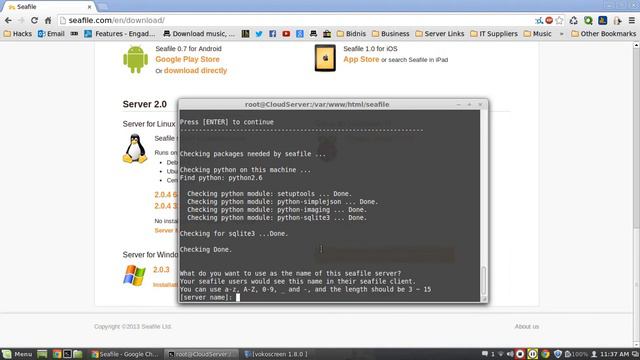Click the terminal server name prompt line

(x=329, y=298)
